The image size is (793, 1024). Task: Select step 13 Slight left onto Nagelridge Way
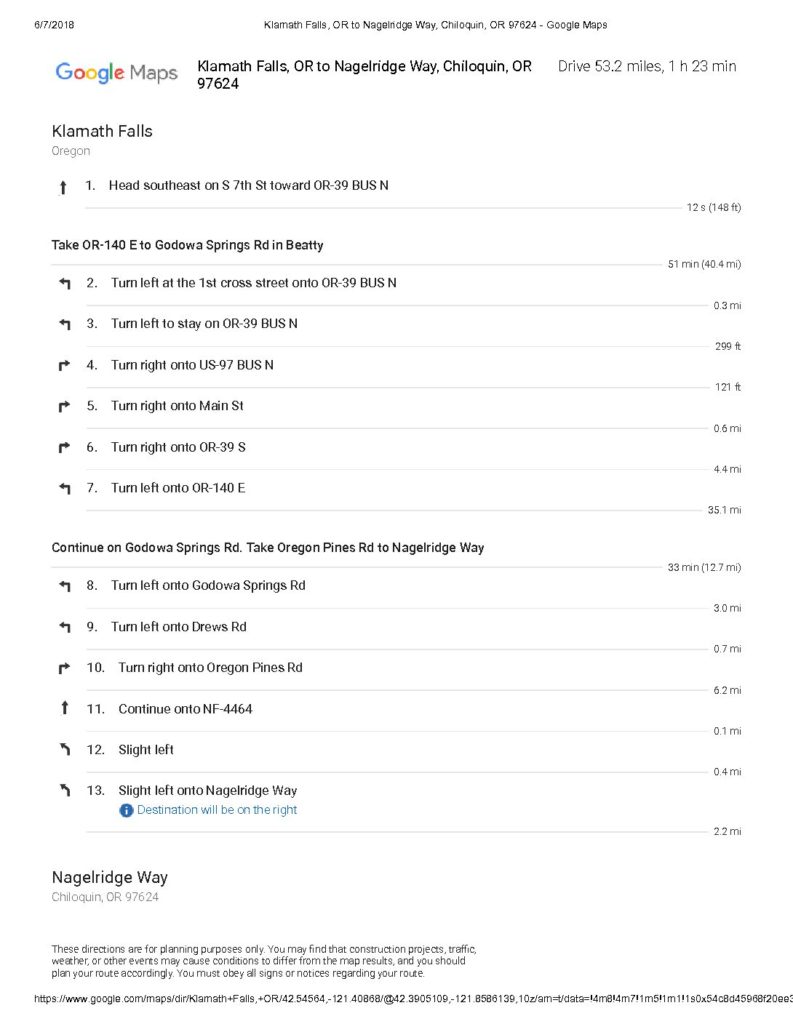coord(413,801)
